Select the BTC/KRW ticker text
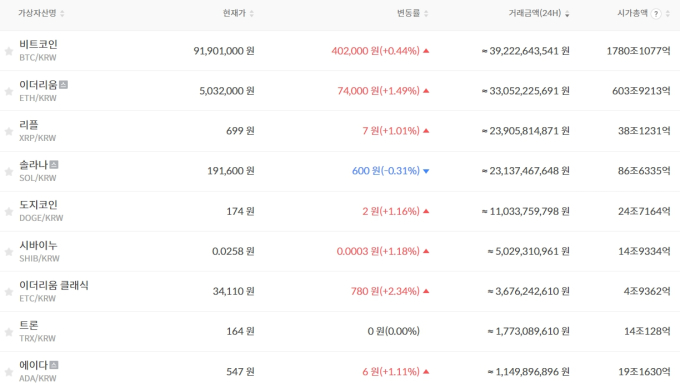The width and height of the screenshot is (680, 383). point(38,58)
